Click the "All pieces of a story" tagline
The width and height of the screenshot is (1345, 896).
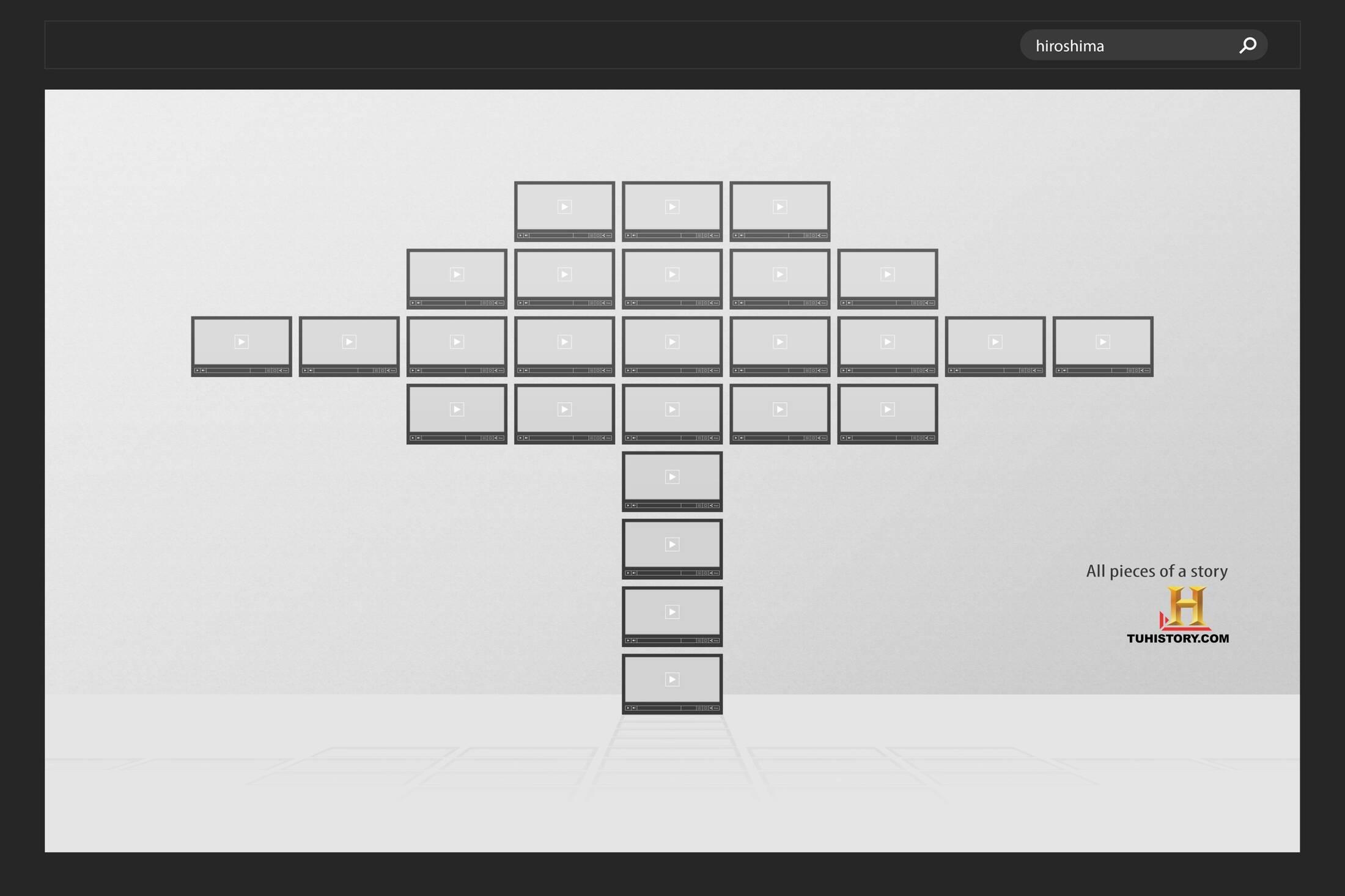(x=1157, y=571)
